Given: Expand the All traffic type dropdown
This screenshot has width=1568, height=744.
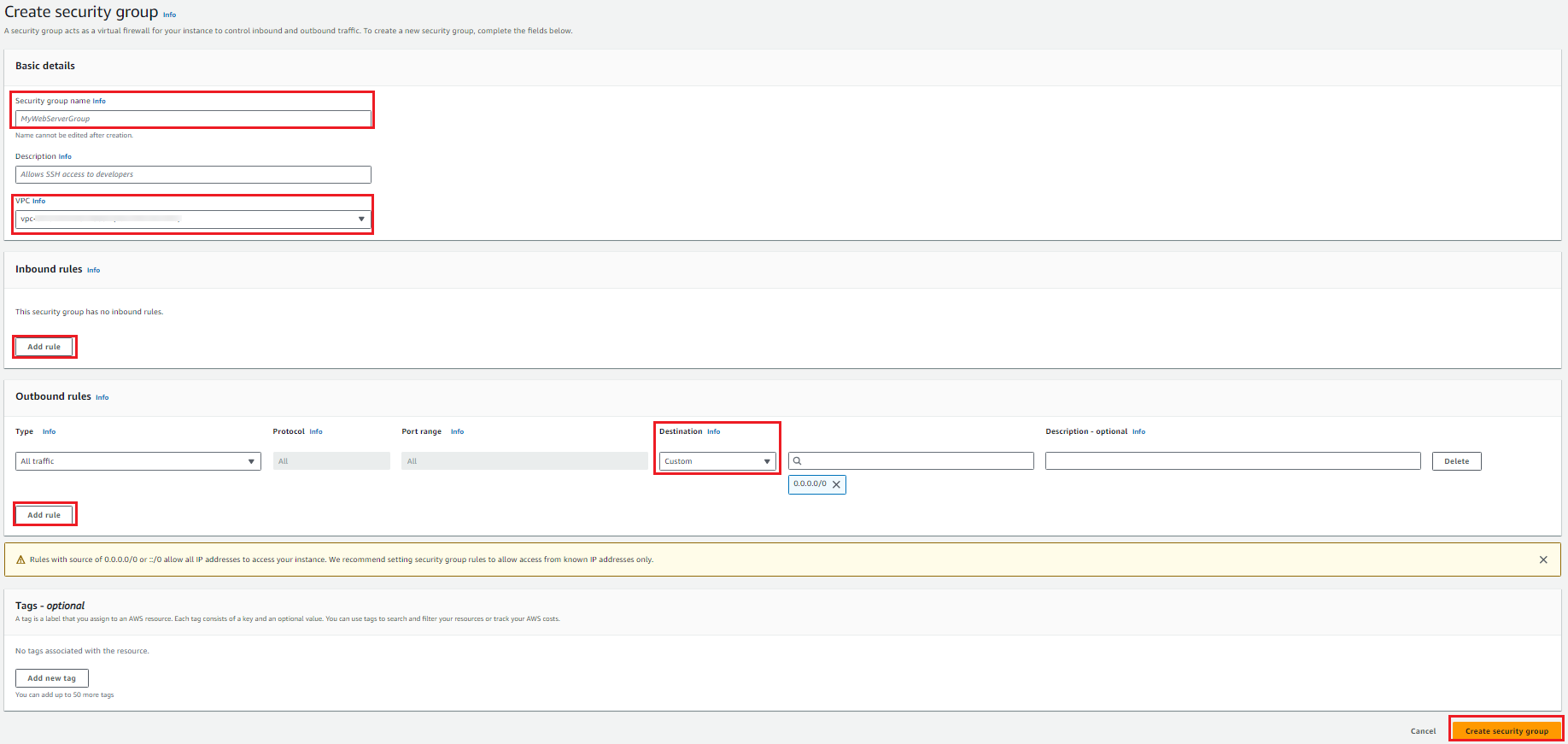Looking at the screenshot, I should click(x=138, y=461).
